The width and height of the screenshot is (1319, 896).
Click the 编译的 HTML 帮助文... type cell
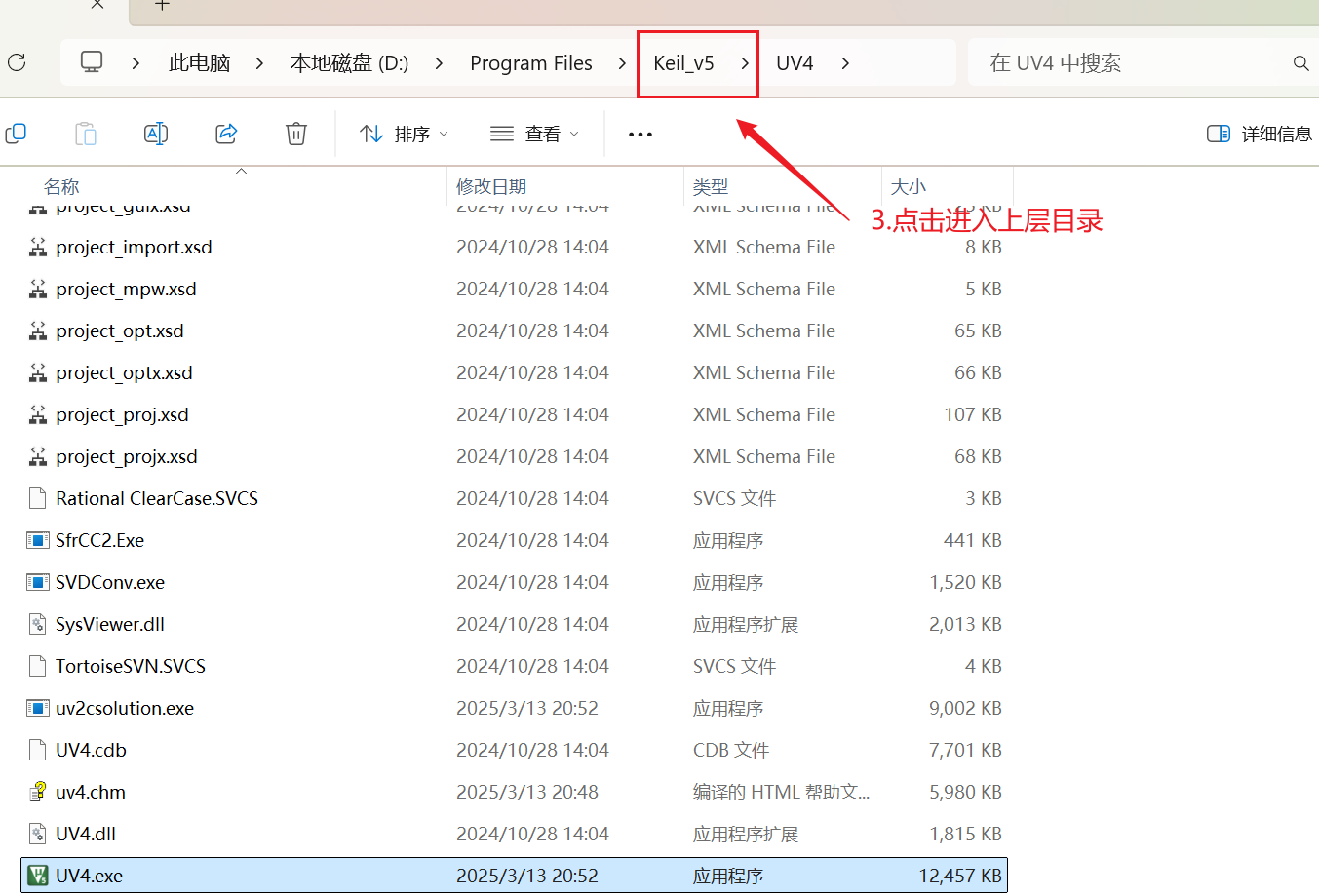click(x=781, y=792)
